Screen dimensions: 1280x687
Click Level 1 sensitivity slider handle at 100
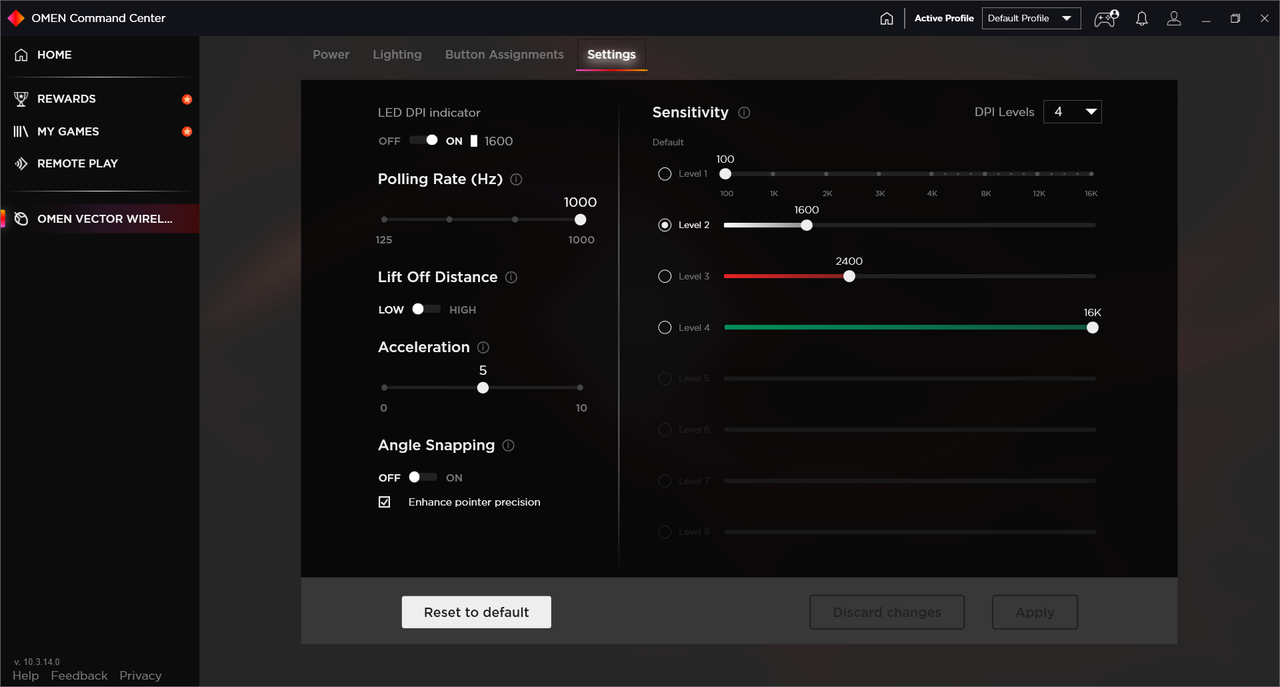click(726, 174)
